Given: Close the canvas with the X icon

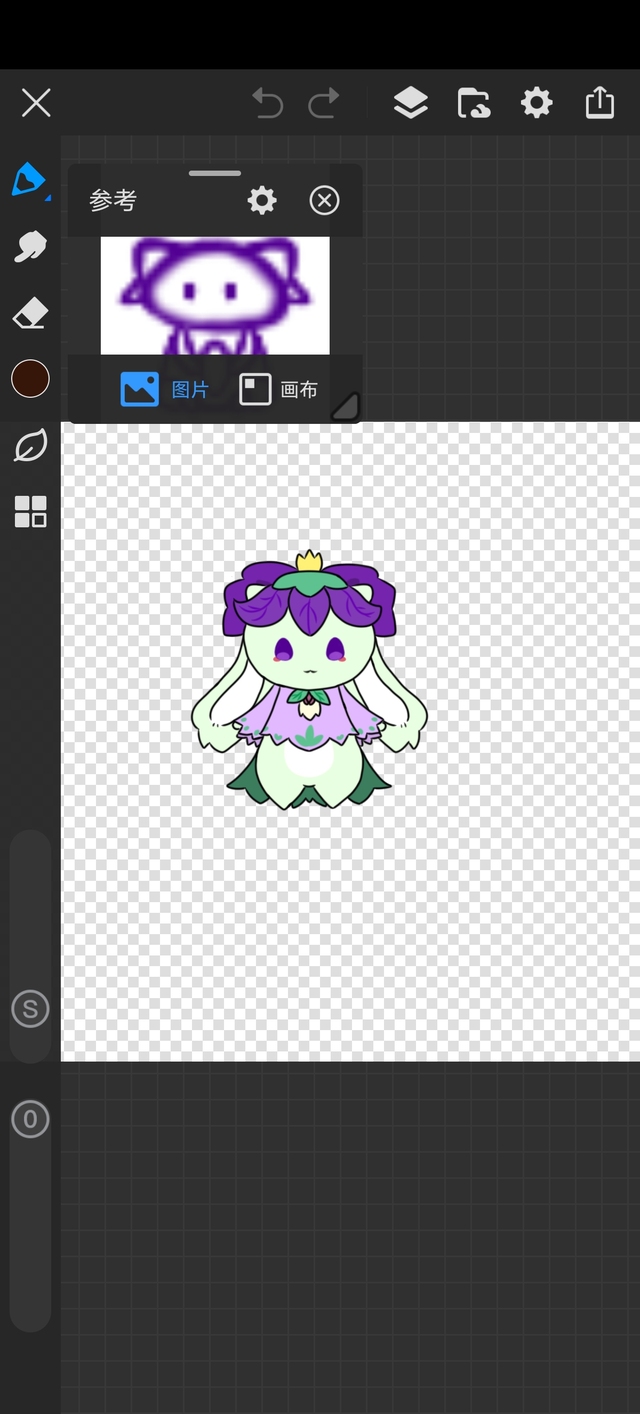Looking at the screenshot, I should [x=36, y=103].
